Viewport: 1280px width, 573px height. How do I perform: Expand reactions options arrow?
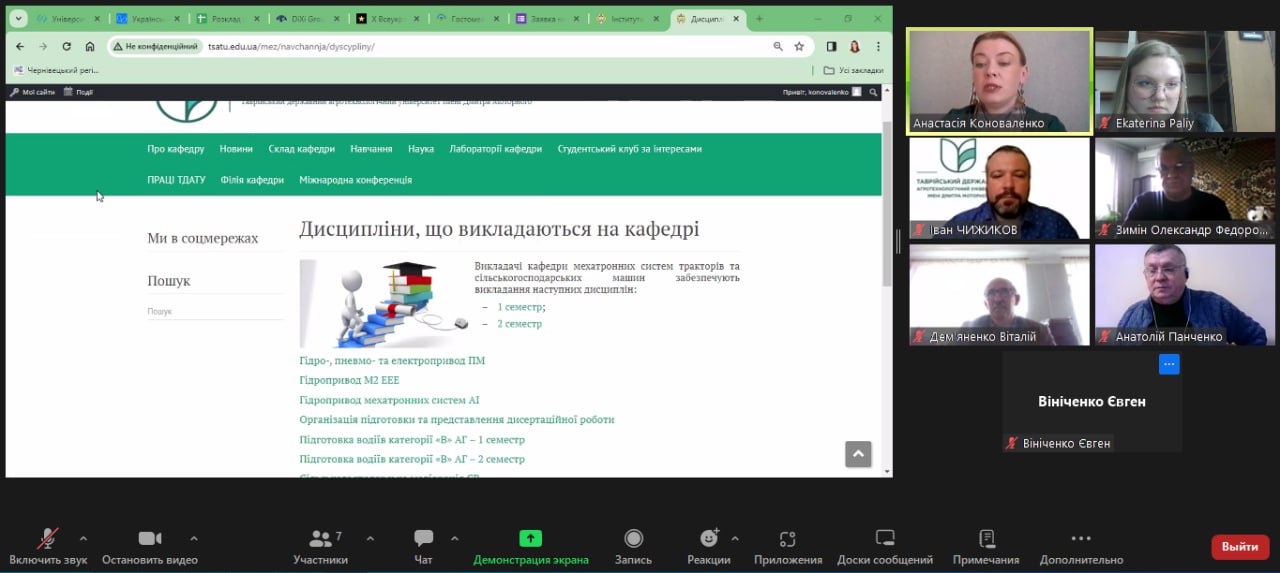(736, 538)
